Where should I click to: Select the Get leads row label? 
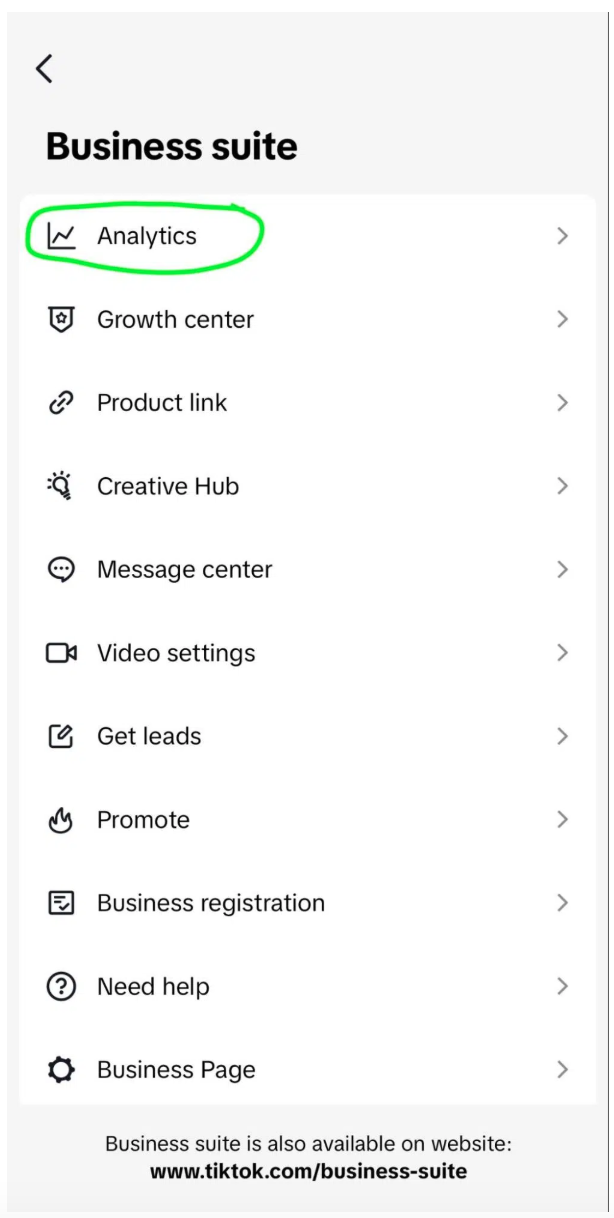(149, 736)
